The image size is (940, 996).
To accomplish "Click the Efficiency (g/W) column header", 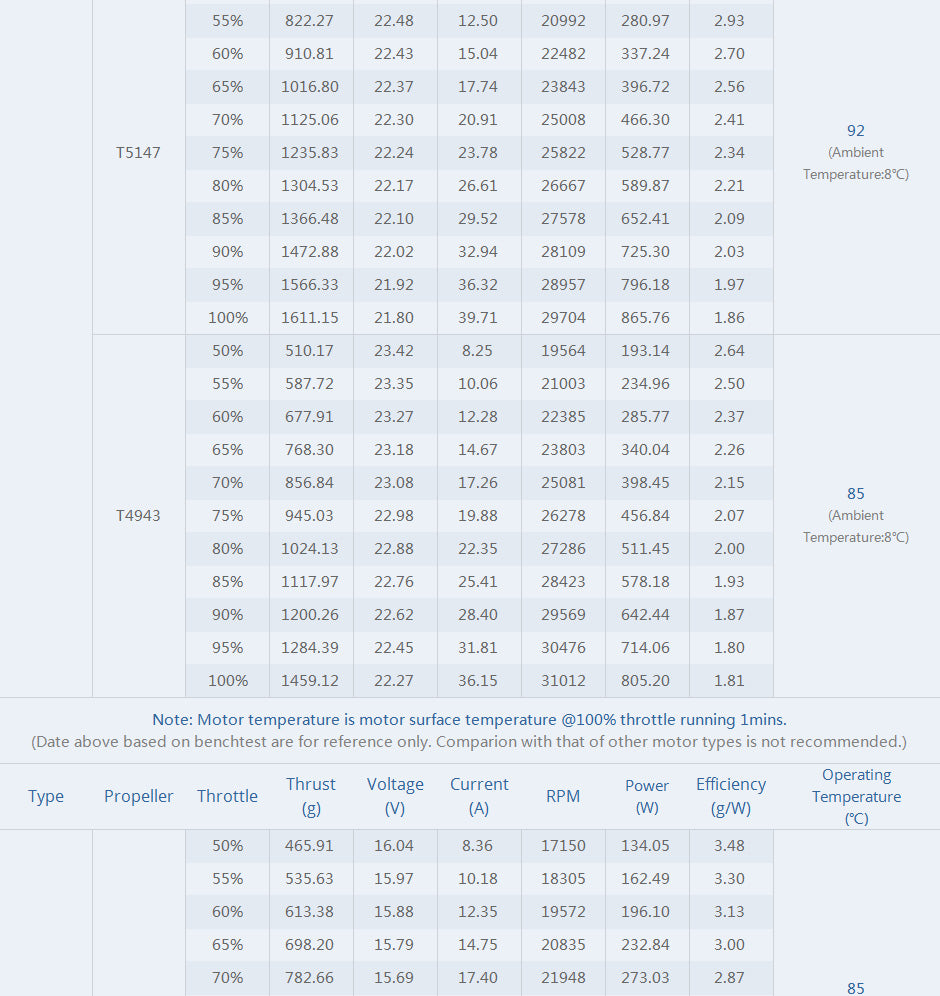I will pos(731,796).
